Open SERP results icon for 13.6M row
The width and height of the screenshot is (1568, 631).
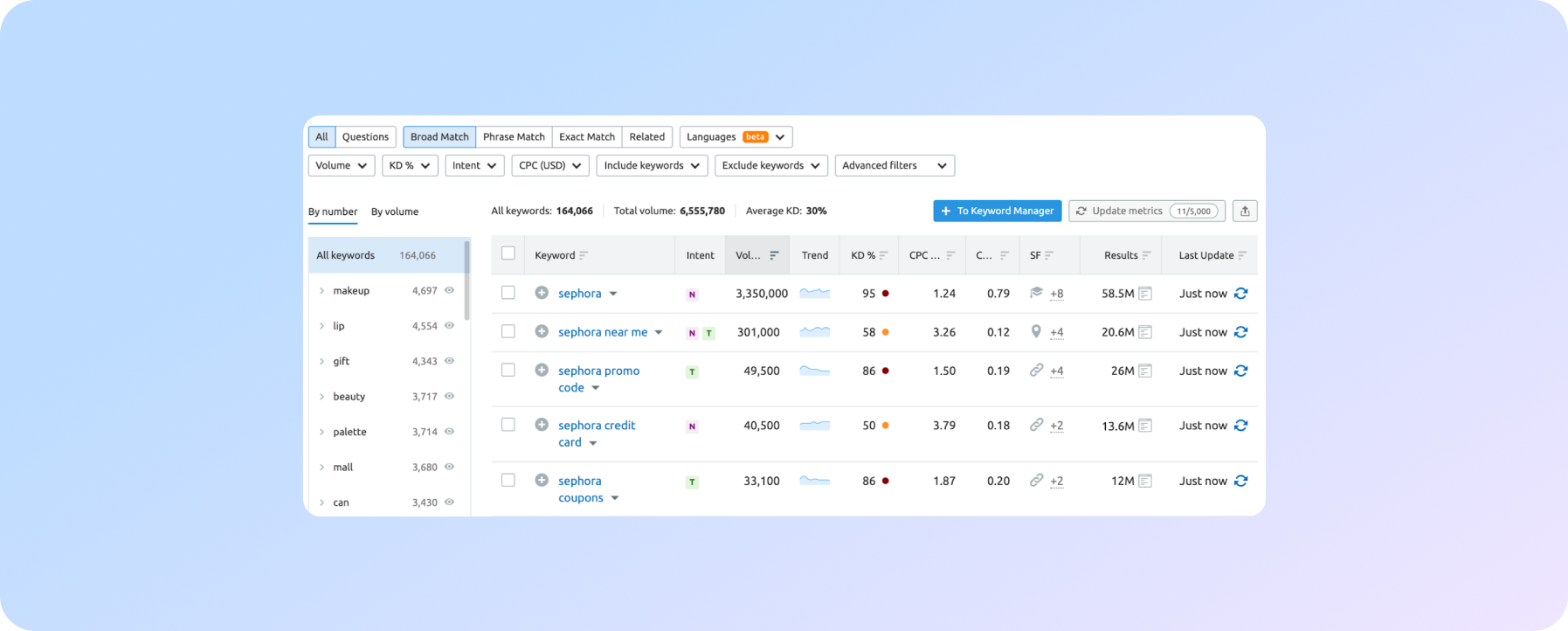[1145, 426]
